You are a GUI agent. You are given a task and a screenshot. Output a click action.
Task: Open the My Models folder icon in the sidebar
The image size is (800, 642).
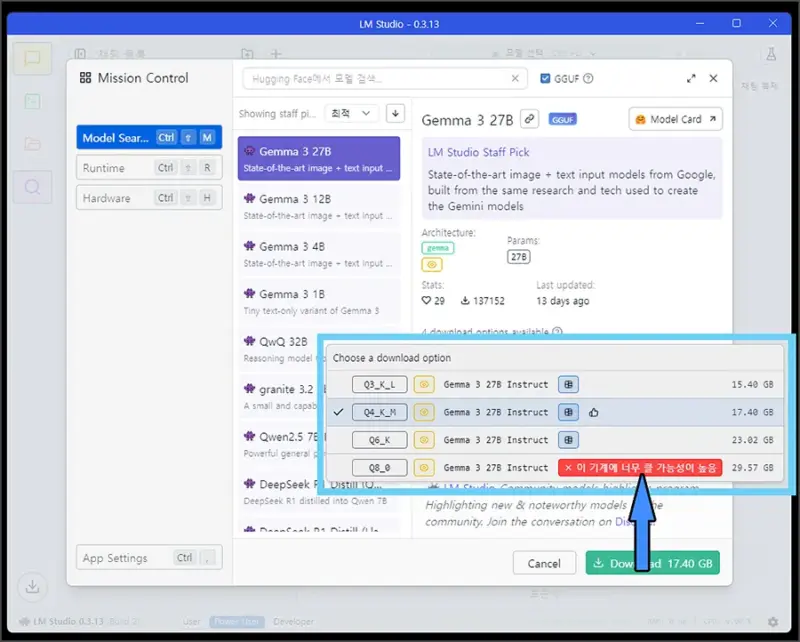click(32, 143)
